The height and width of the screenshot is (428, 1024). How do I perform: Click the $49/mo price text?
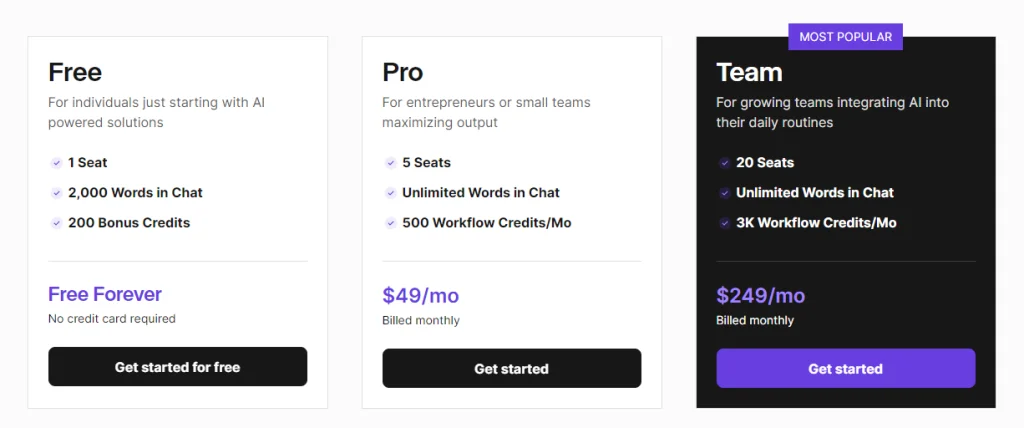tap(421, 295)
